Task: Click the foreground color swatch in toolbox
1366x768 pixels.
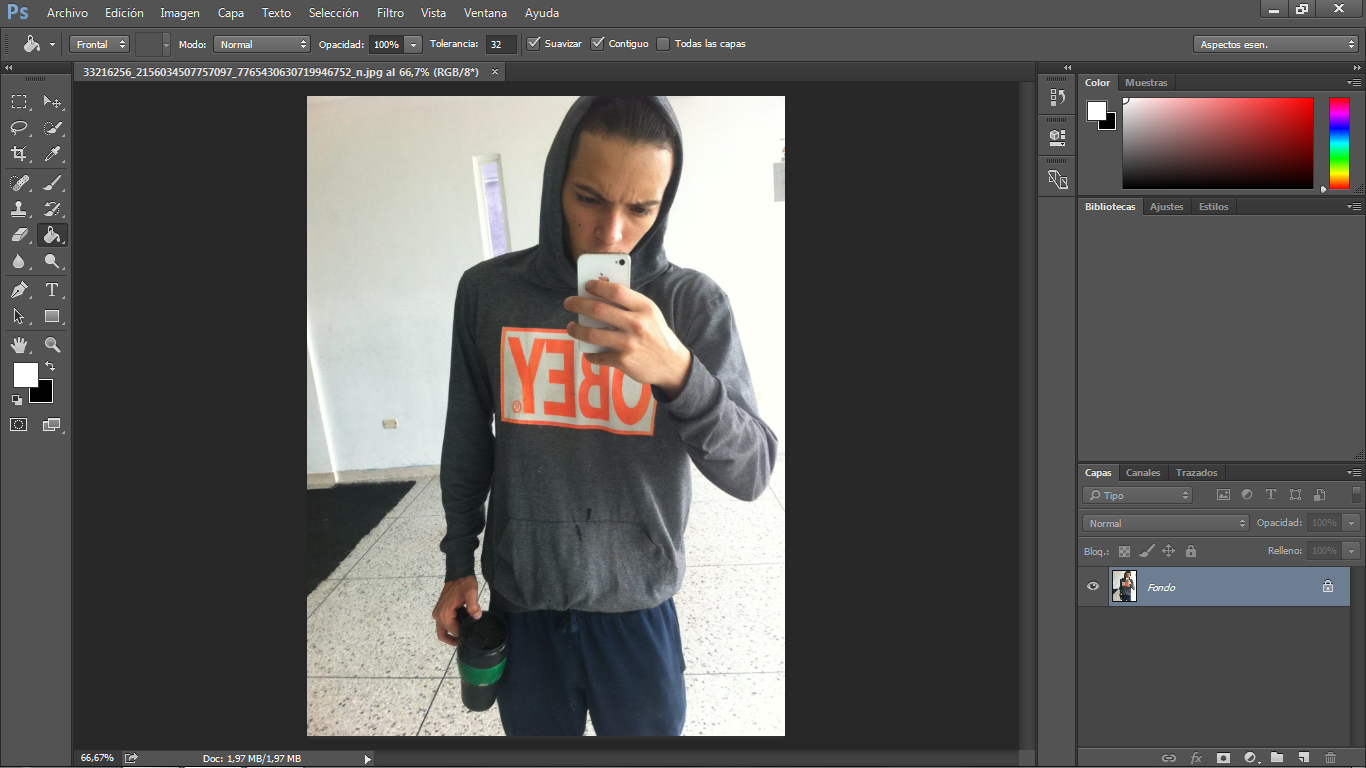Action: click(25, 375)
